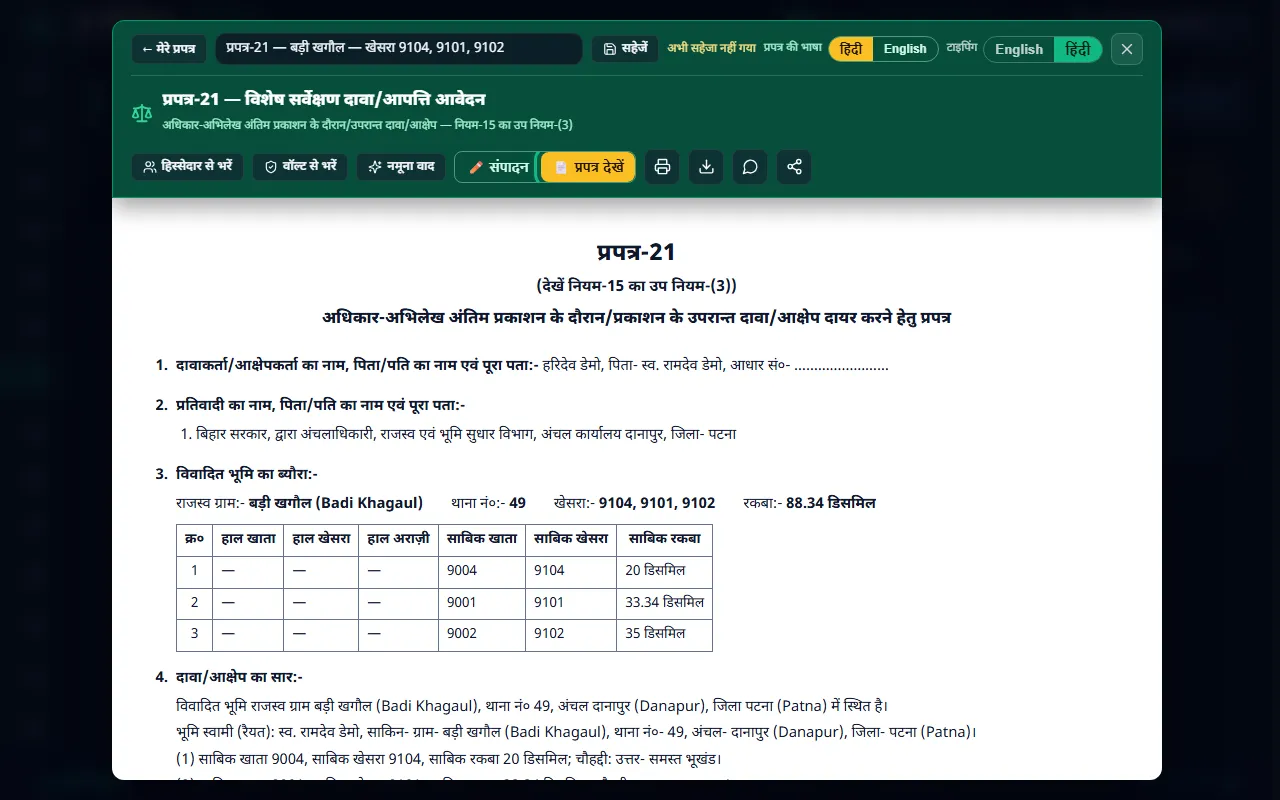Image resolution: width=1280 pixels, height=800 pixels.
Task: Click वॉल्ट से भरें button
Action: point(300,167)
